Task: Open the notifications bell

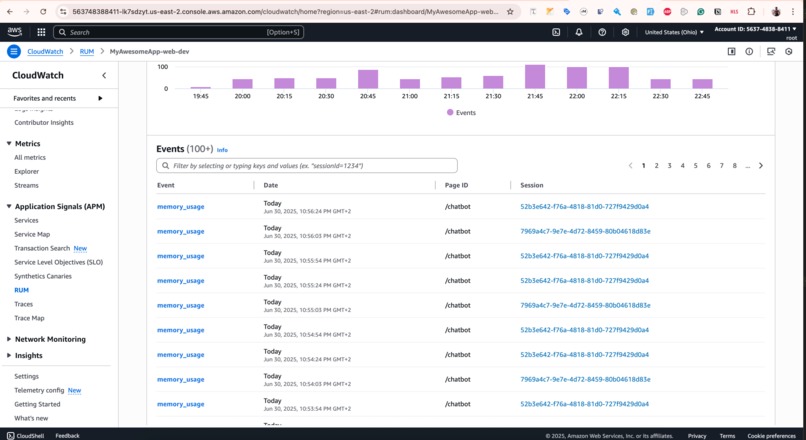Action: [579, 32]
